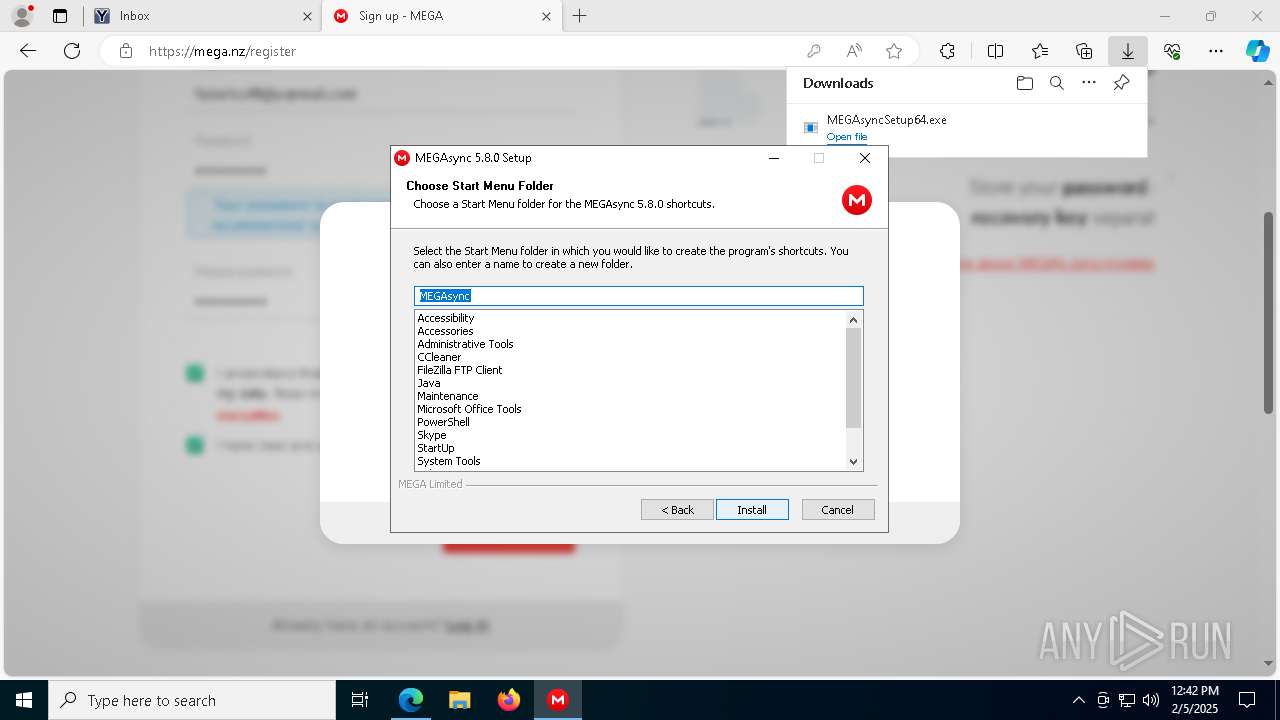Click the Install button in MEGAsync Setup
This screenshot has width=1280, height=720.
click(752, 510)
